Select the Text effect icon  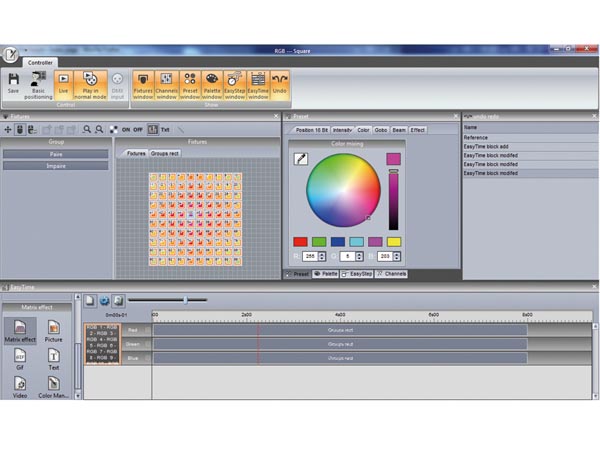pos(53,359)
